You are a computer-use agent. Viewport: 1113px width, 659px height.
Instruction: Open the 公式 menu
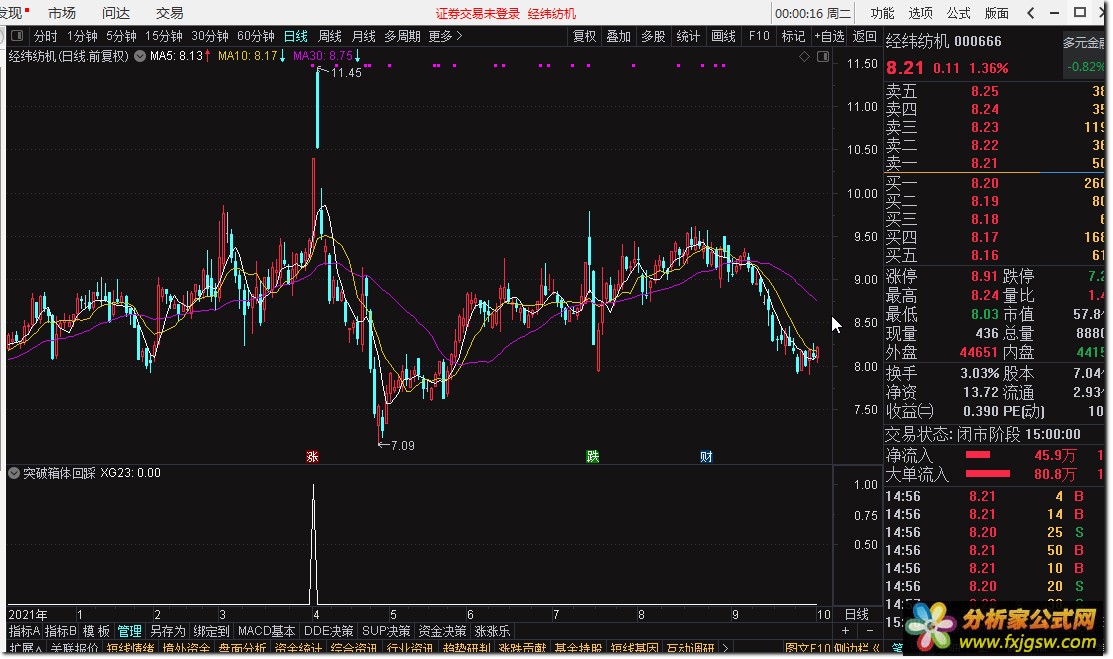pyautogui.click(x=958, y=13)
